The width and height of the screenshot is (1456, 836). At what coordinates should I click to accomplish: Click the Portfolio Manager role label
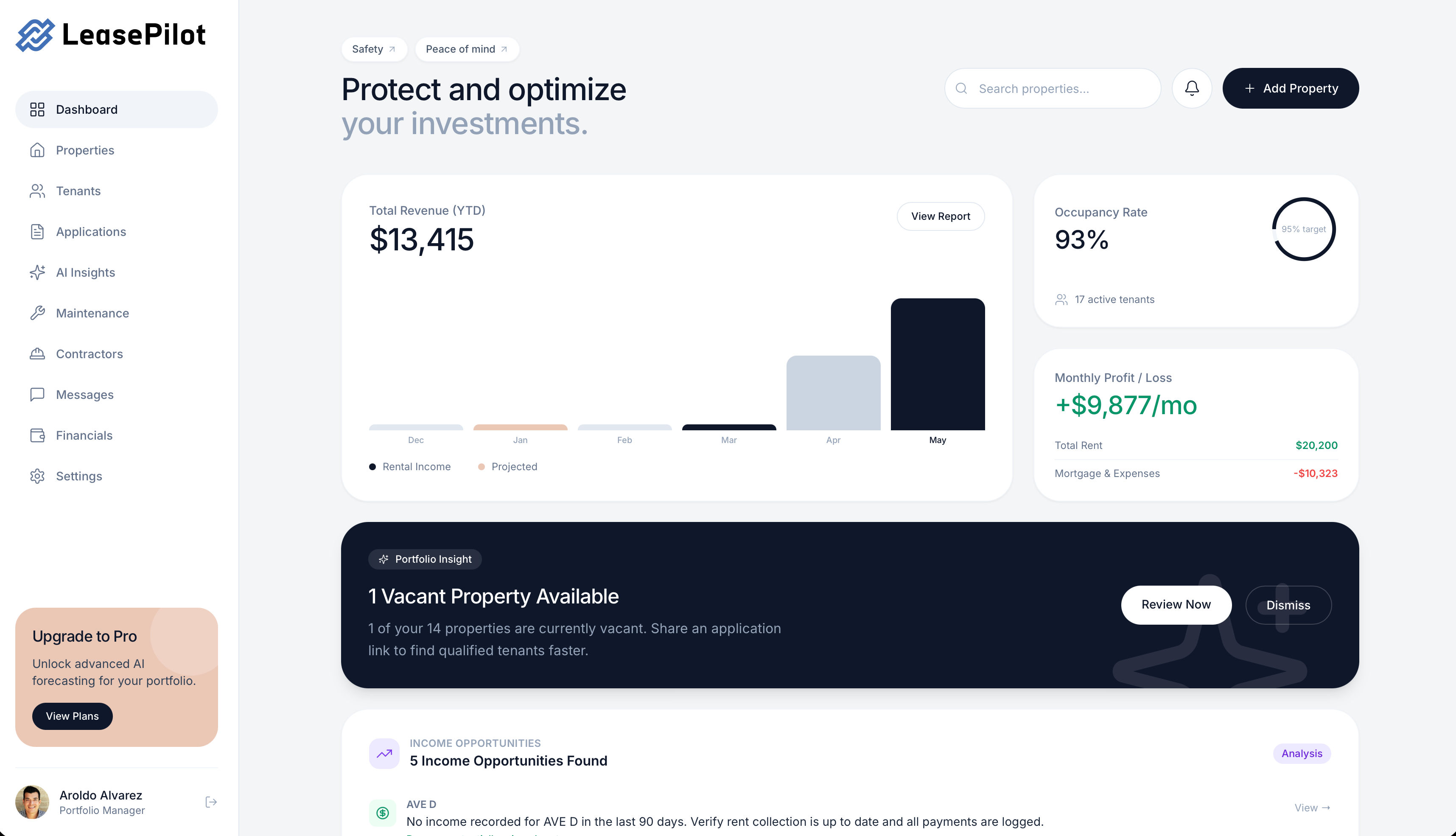pos(102,810)
